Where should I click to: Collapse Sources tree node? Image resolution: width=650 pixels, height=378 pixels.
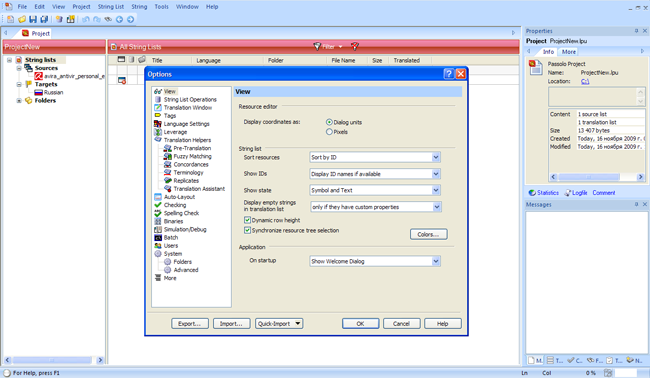[19, 68]
